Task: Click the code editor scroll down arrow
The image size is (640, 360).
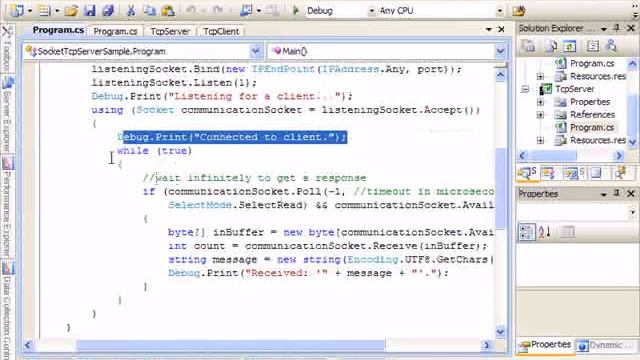Action: pos(500,331)
